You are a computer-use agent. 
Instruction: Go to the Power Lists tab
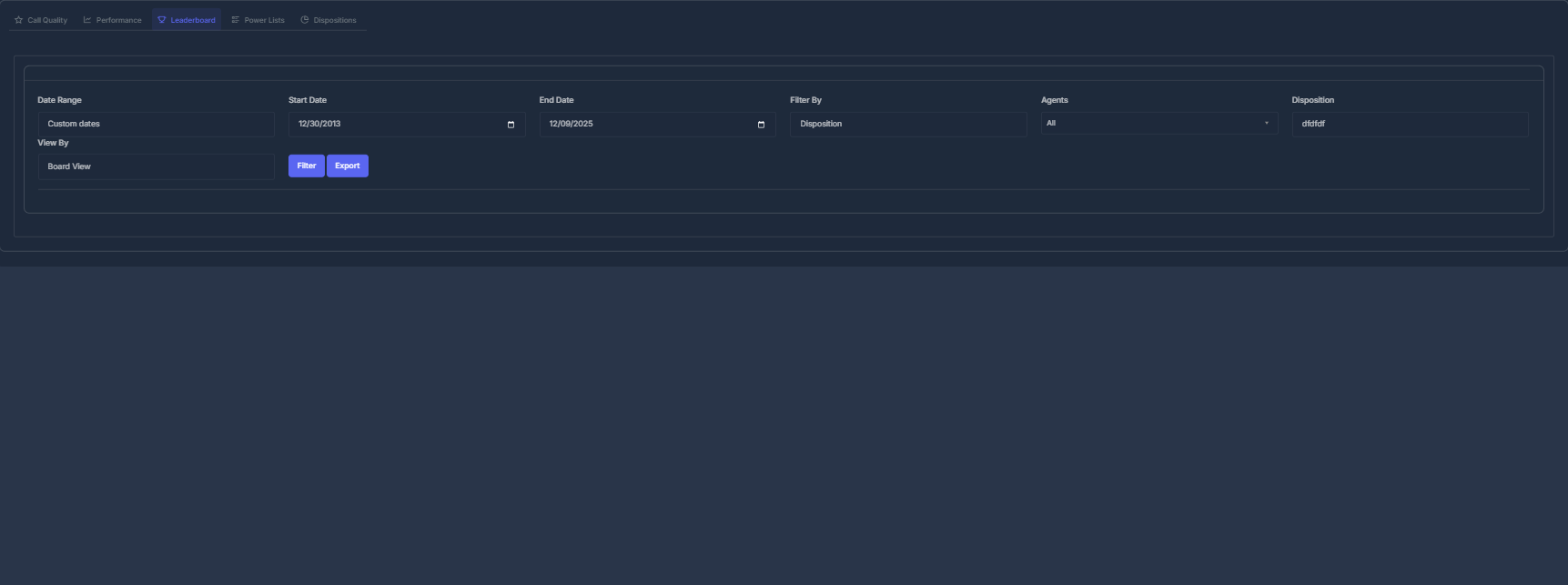coord(258,20)
